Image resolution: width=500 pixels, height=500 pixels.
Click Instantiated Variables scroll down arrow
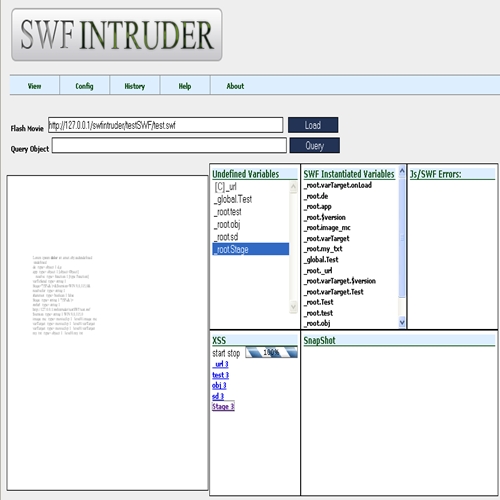tap(402, 322)
